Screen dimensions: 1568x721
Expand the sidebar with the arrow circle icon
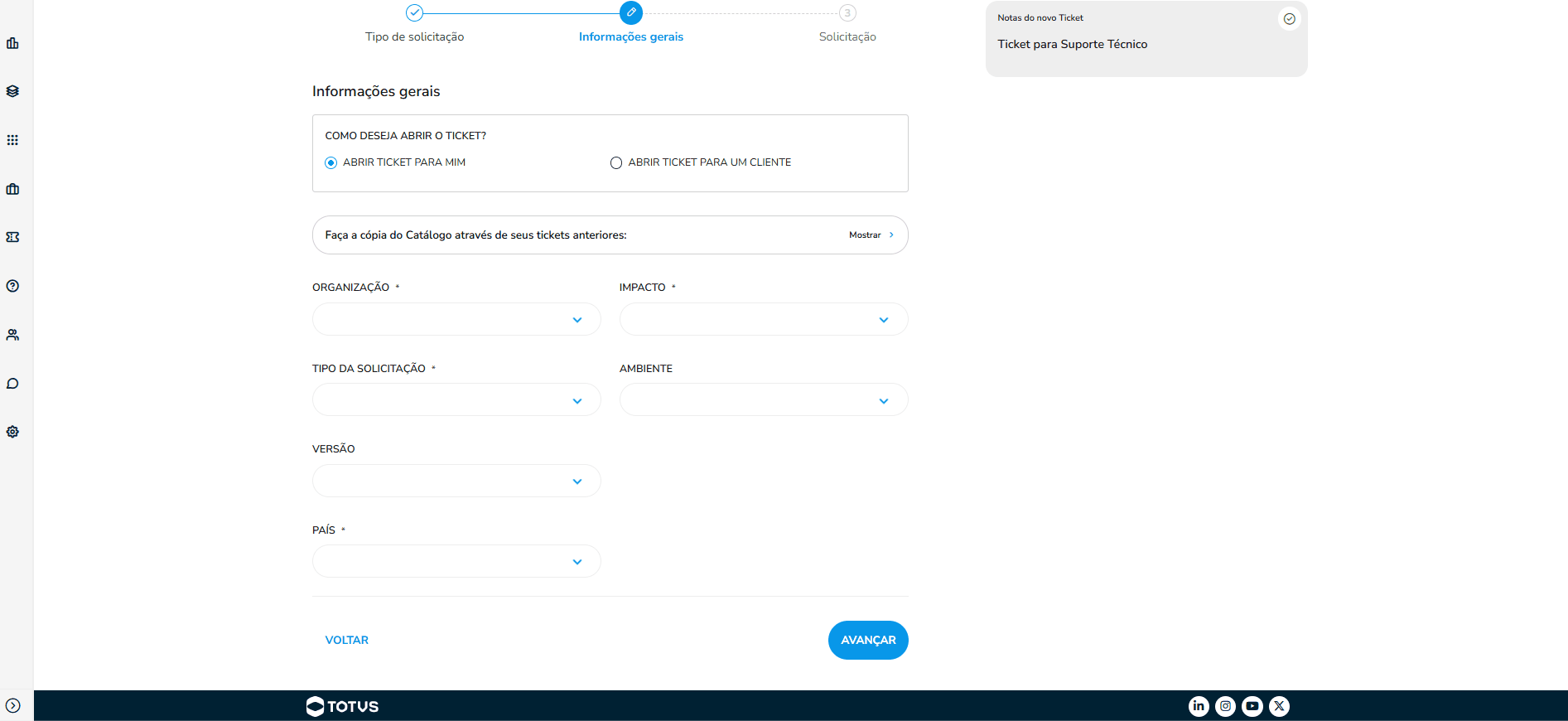[13, 706]
